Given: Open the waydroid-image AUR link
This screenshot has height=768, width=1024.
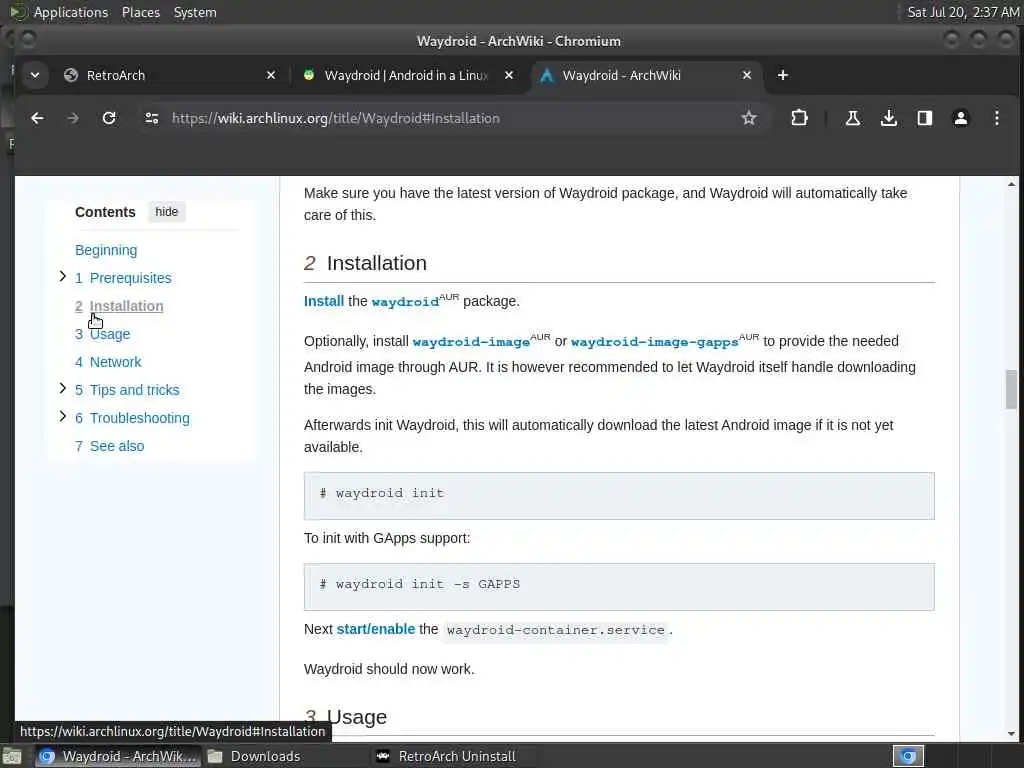Looking at the screenshot, I should pos(471,342).
